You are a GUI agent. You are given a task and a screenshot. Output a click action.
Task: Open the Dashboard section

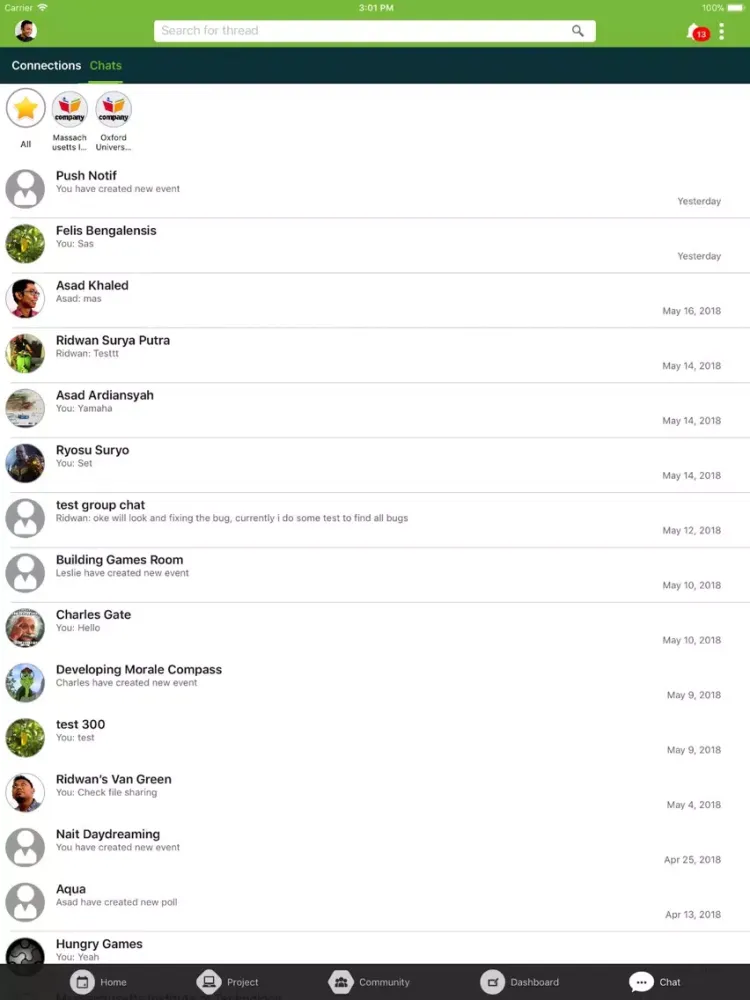[x=520, y=982]
